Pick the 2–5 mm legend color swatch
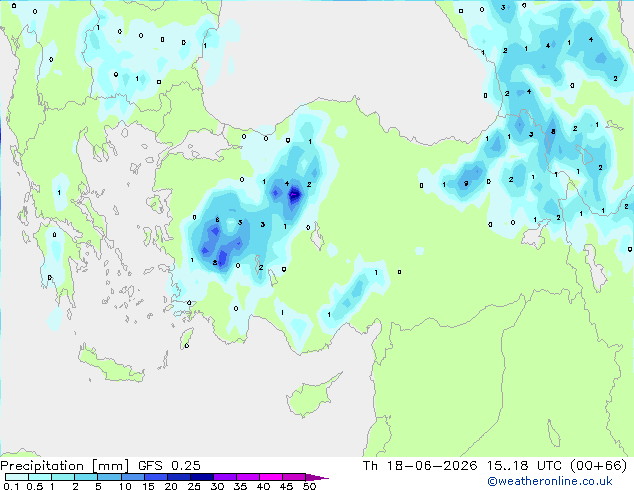The image size is (634, 490). pos(86,477)
